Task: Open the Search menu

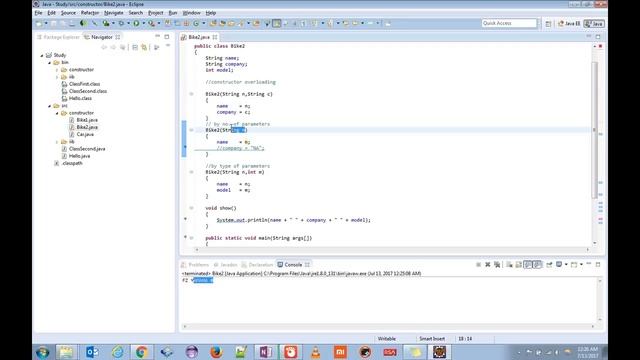Action: click(x=136, y=13)
